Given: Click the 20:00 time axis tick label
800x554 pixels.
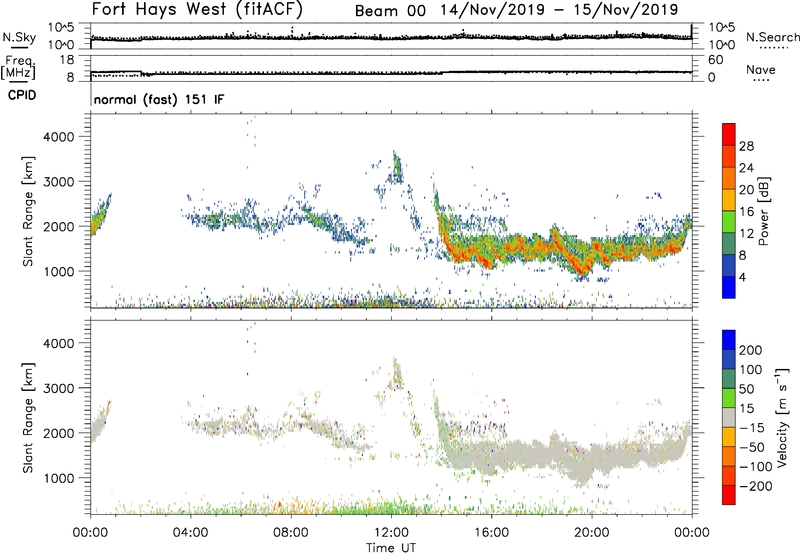Looking at the screenshot, I should point(591,533).
